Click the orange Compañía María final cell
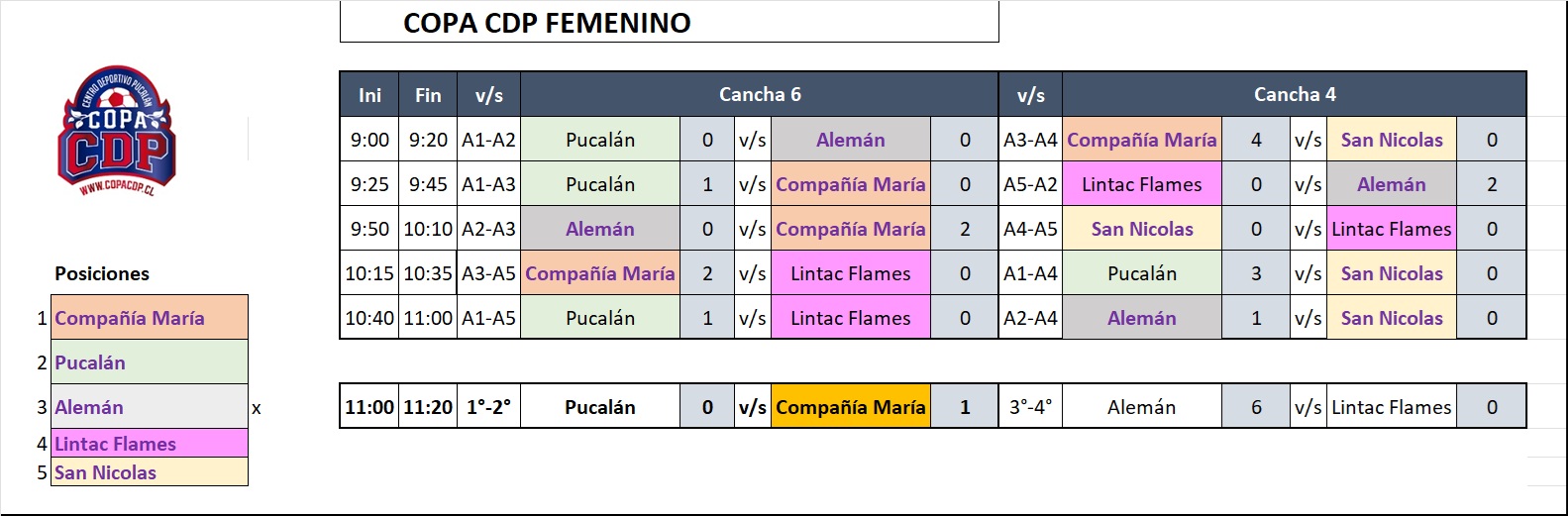The height and width of the screenshot is (516, 1568). pos(850,407)
